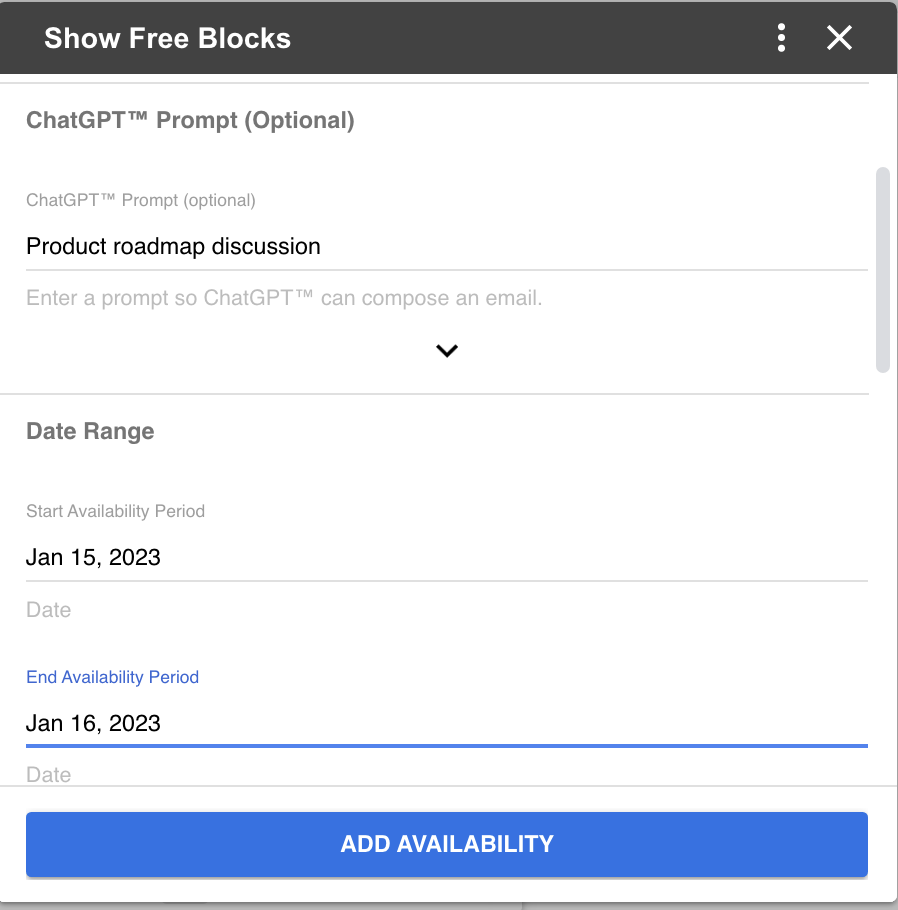Screen dimensions: 898x910
Task: Close the Show Free Blocks dialog
Action: pyautogui.click(x=839, y=38)
